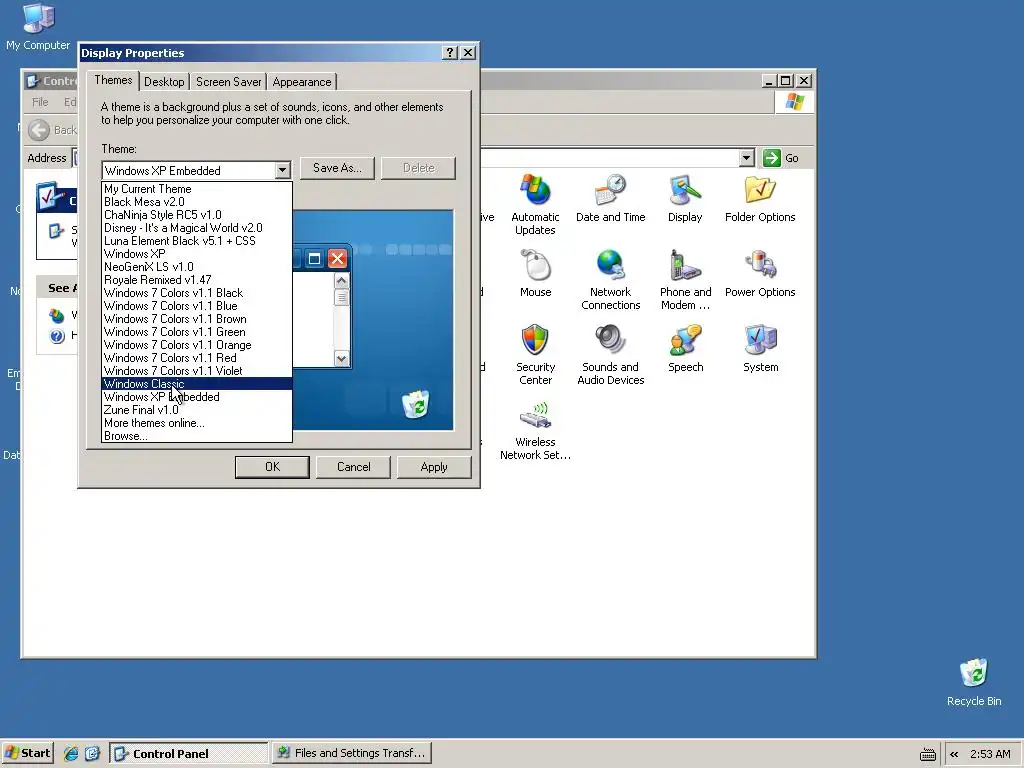Choose Windows XP Embedded in list
Screen dimensions: 1024x768
197,397
